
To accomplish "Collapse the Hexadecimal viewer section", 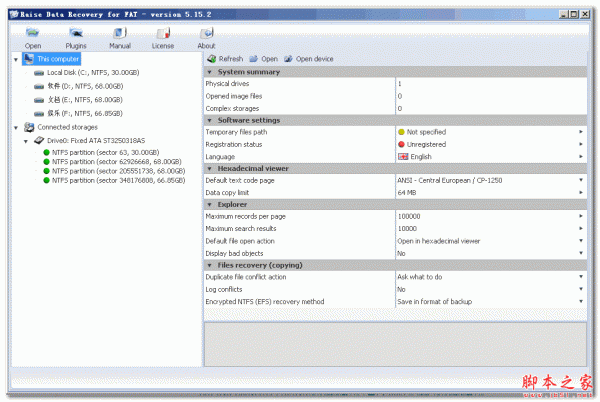I will tap(209, 169).
